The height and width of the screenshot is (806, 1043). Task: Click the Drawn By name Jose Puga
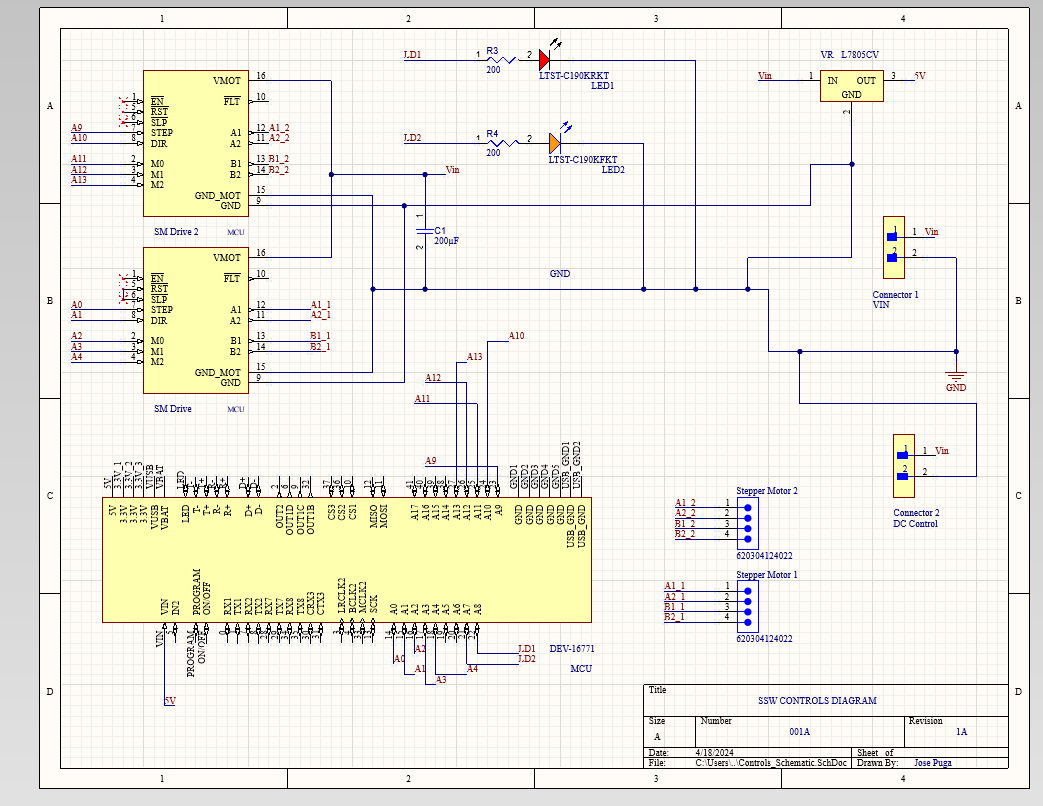pyautogui.click(x=933, y=763)
